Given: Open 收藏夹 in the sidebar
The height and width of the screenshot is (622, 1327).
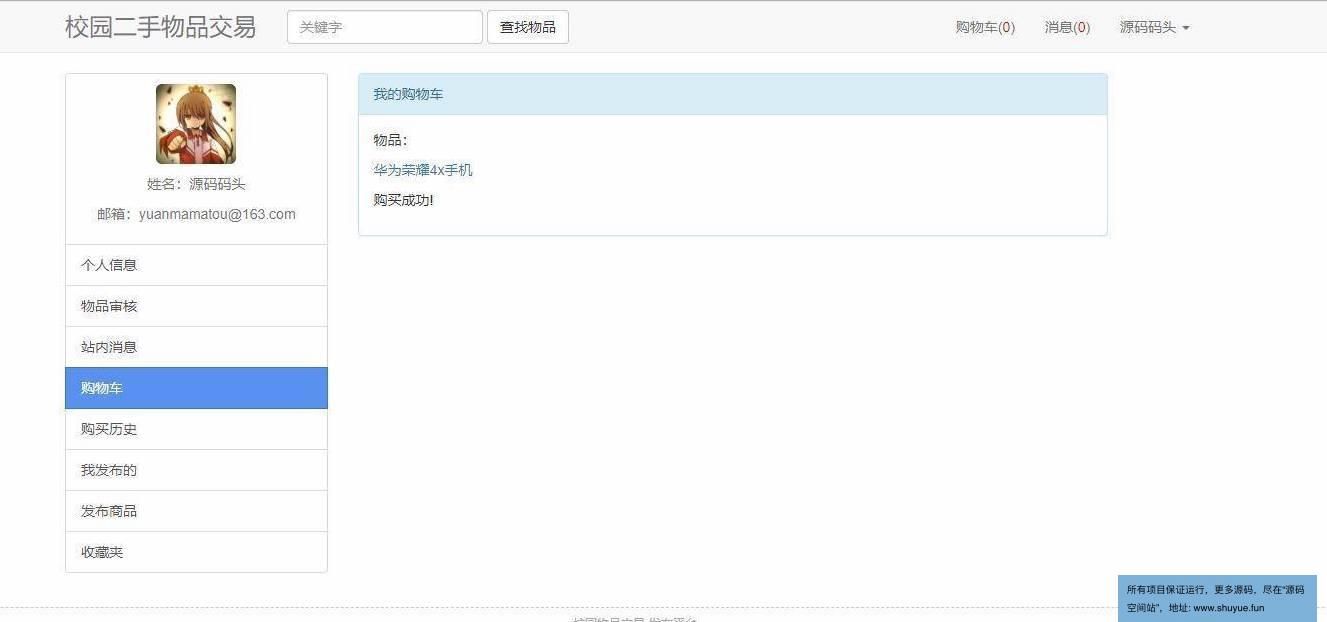Looking at the screenshot, I should tap(196, 552).
